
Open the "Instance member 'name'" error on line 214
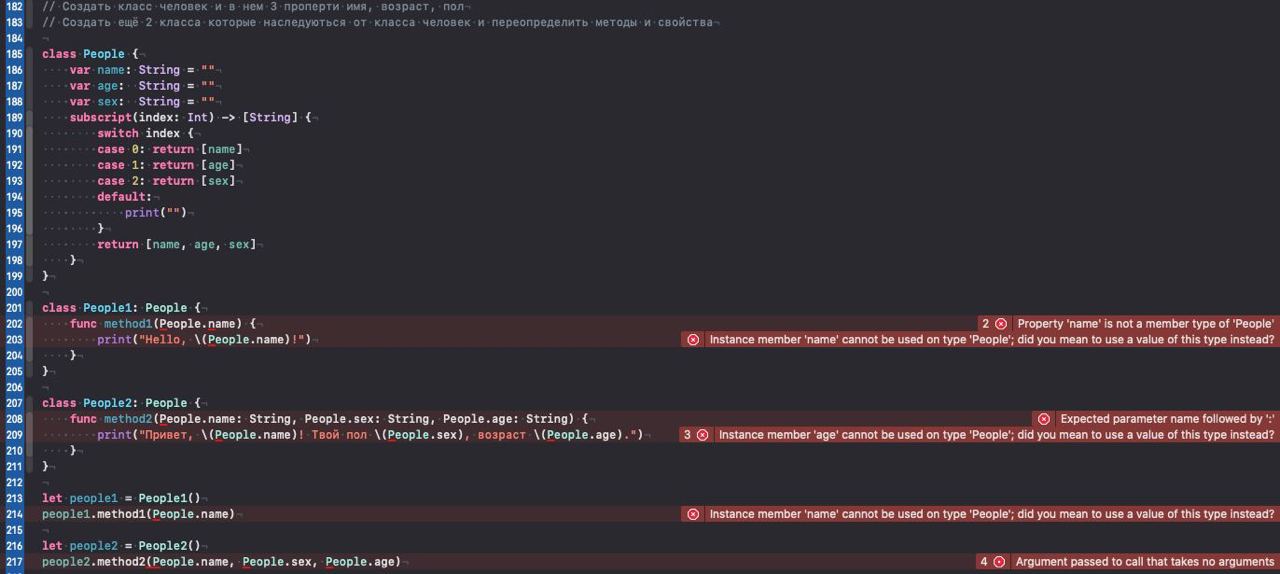[992, 514]
